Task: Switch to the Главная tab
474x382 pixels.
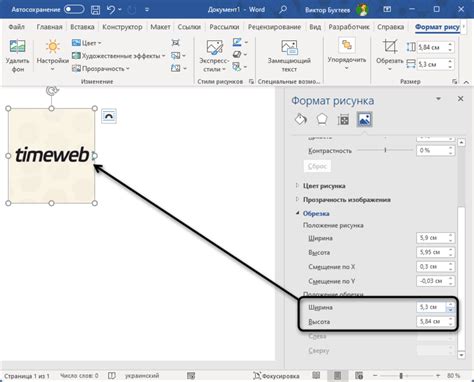Action: pyautogui.click(x=49, y=27)
